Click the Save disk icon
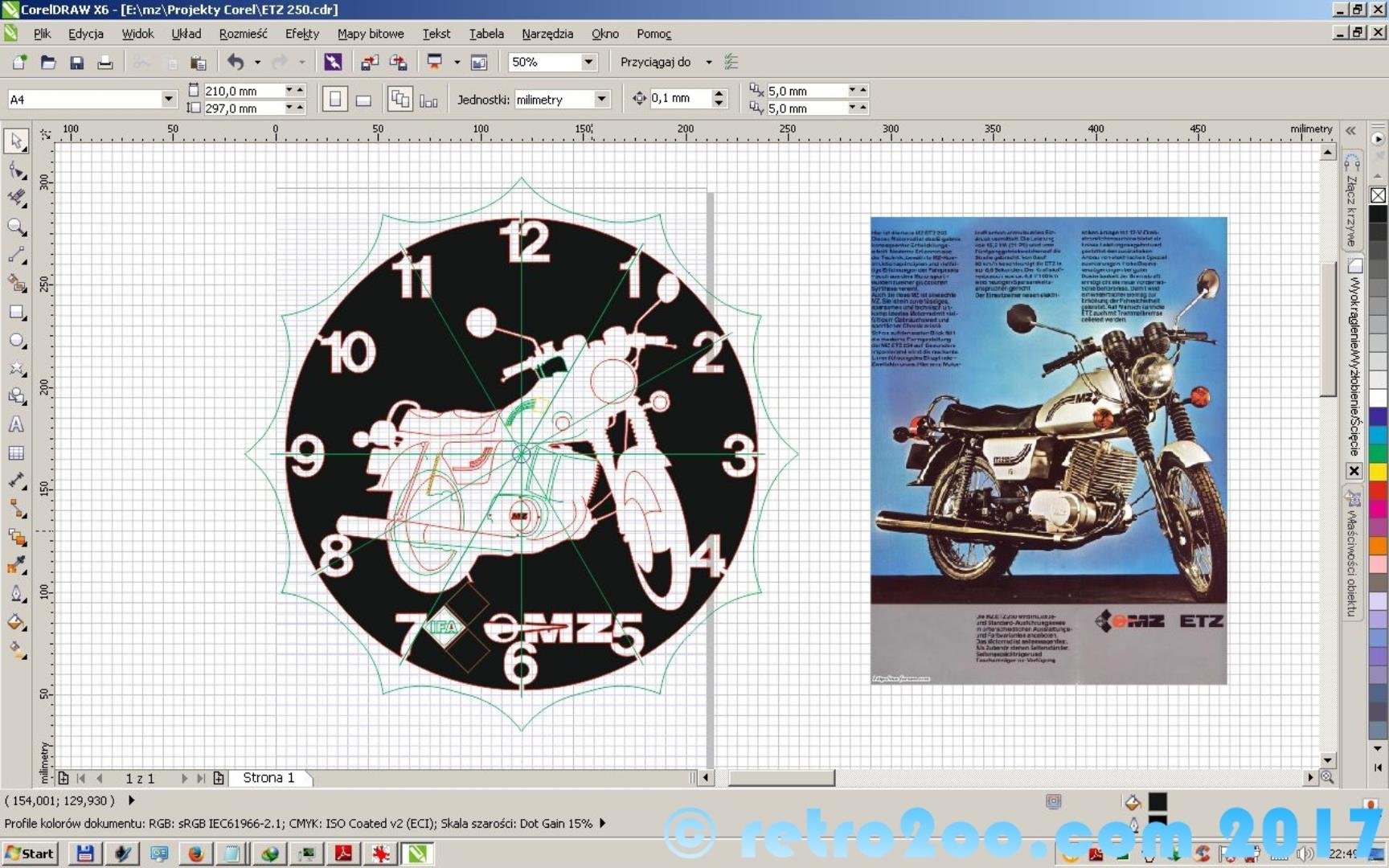Viewport: 1389px width, 868px height. click(x=76, y=63)
